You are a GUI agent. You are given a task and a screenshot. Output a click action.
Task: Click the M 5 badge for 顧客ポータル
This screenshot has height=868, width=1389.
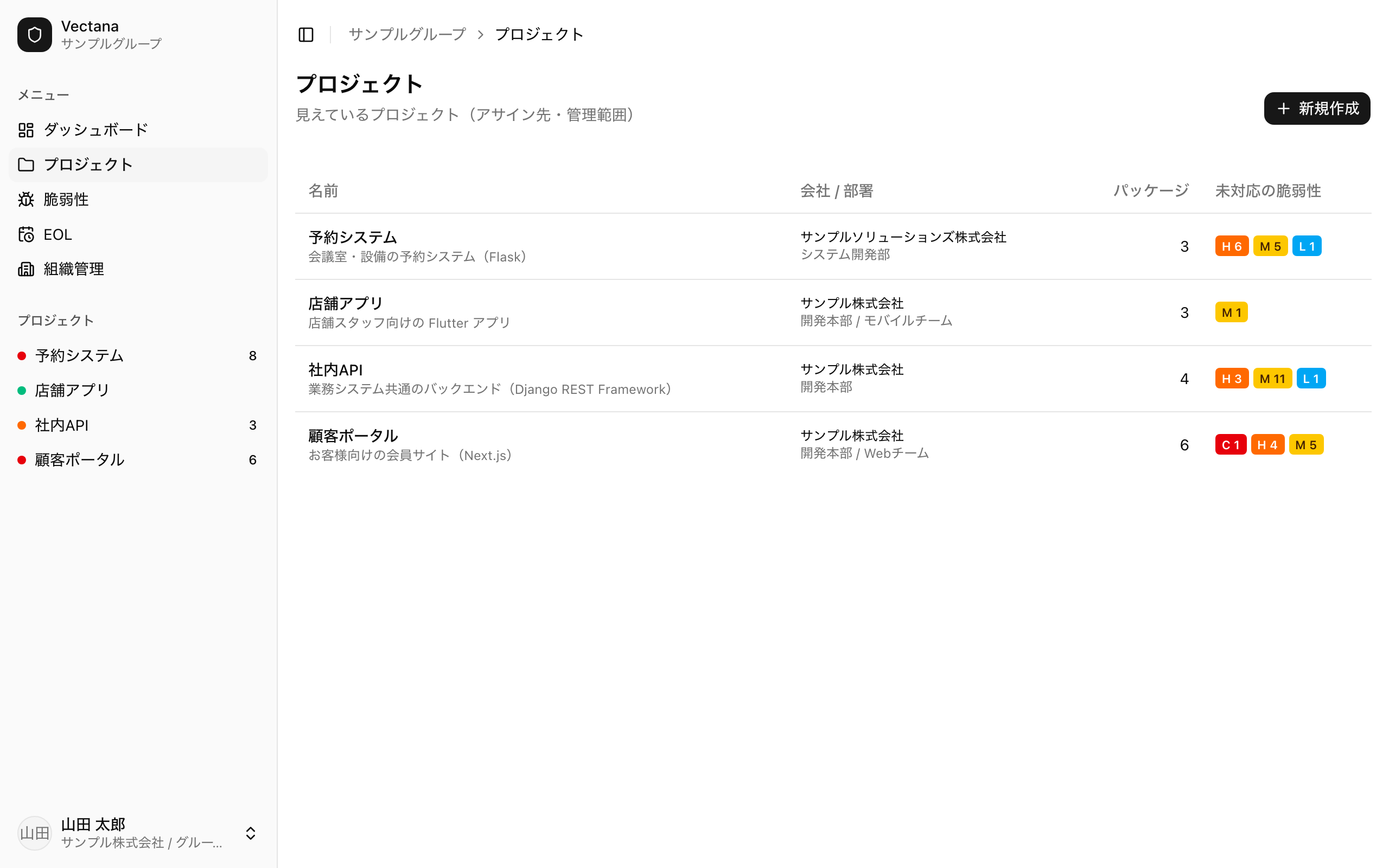[x=1306, y=445]
